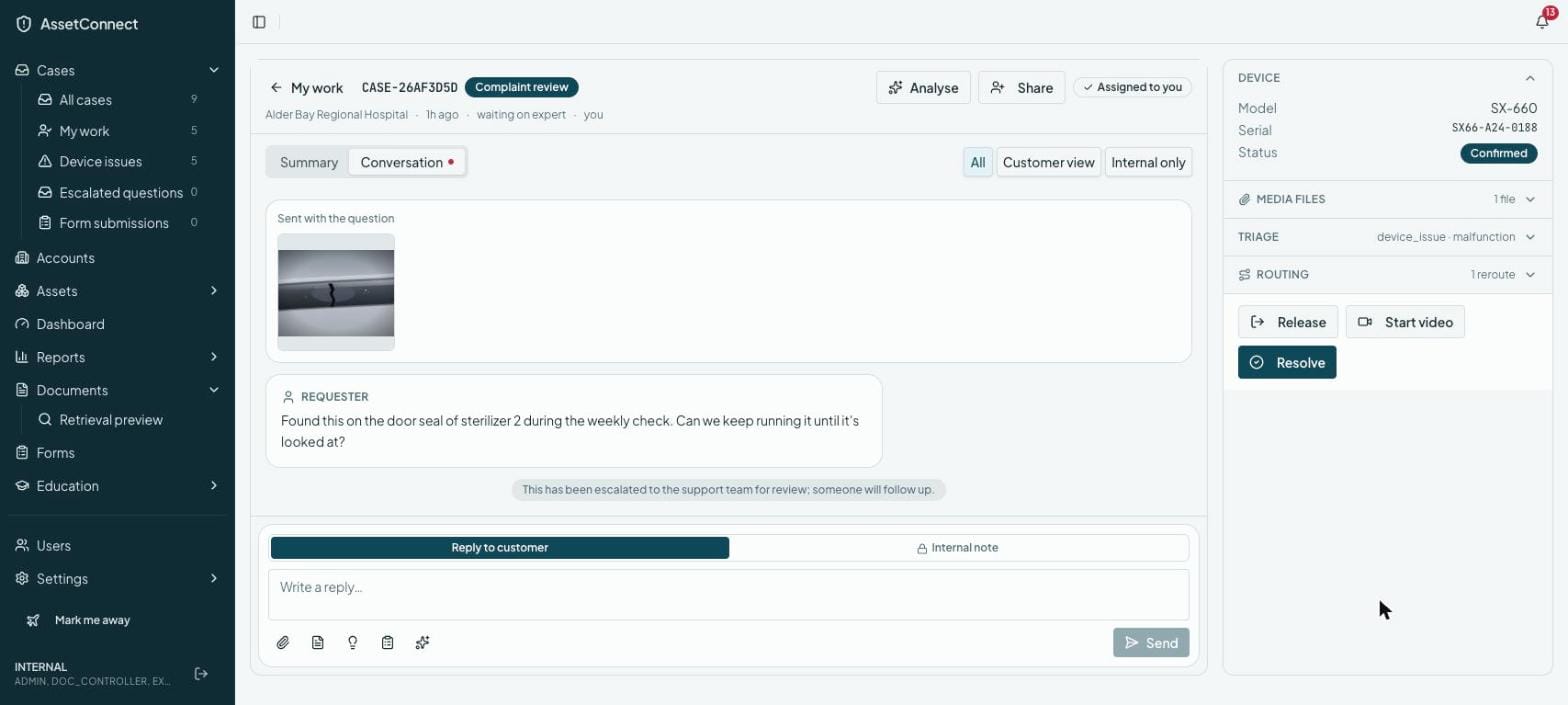Expand the TRIAGE section
The width and height of the screenshot is (1568, 705).
[x=1387, y=237]
